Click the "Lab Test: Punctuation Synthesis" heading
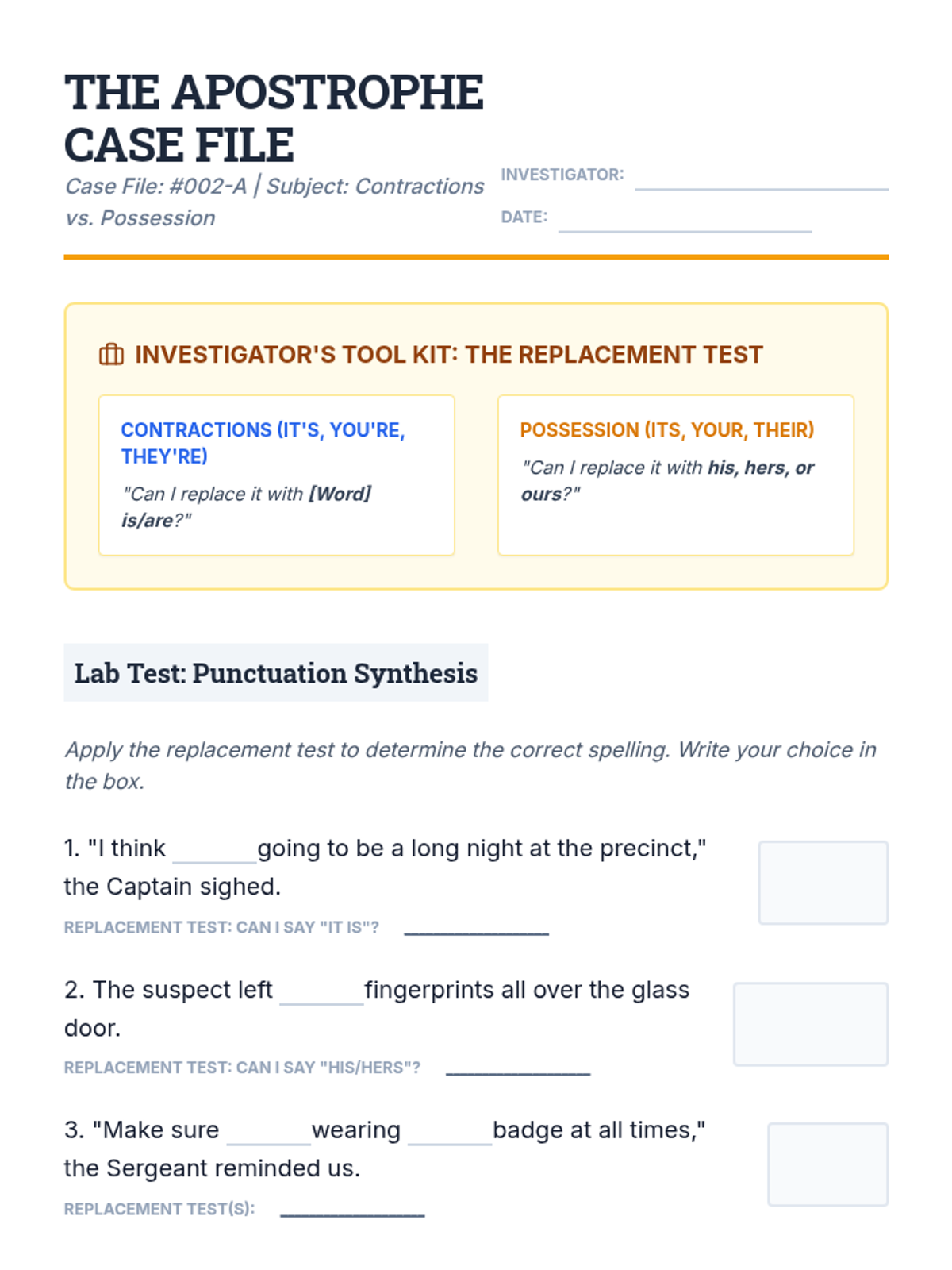 point(275,673)
